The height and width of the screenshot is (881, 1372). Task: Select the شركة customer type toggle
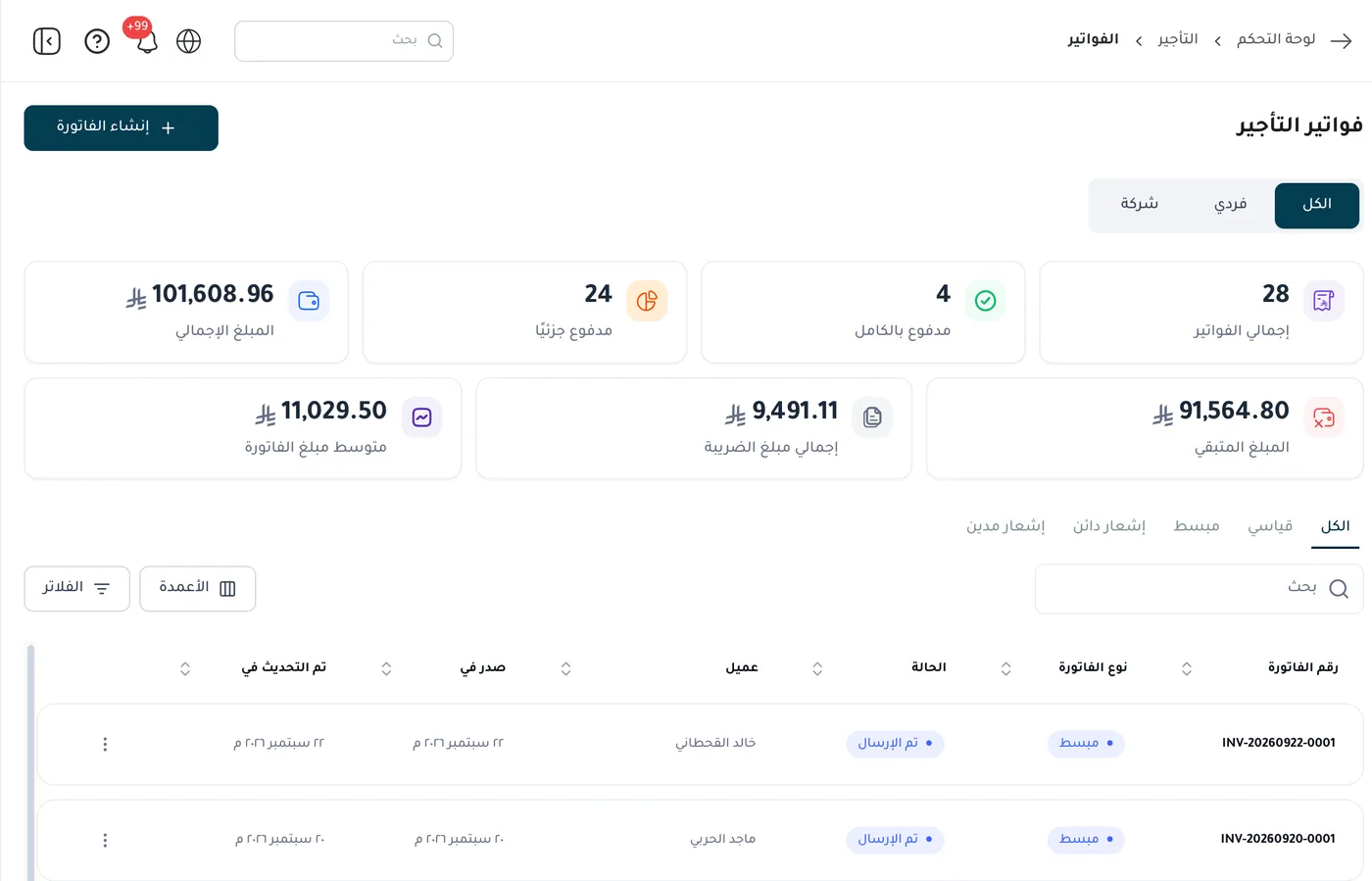pos(1139,205)
